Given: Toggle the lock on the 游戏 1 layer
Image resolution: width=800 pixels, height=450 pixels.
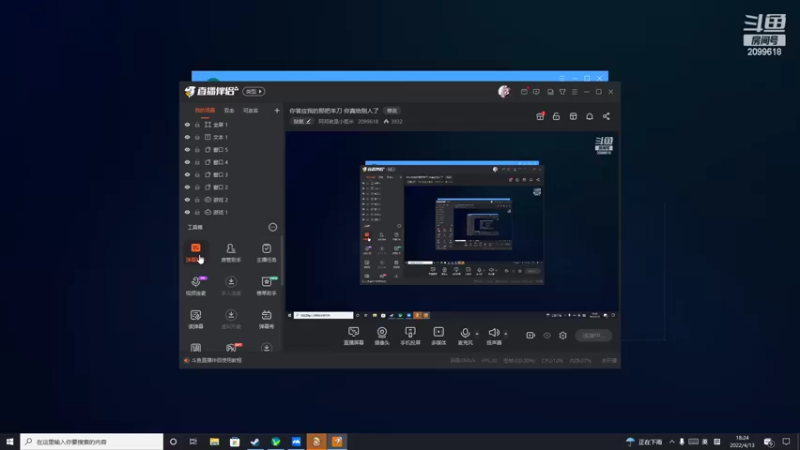Looking at the screenshot, I should (197, 212).
